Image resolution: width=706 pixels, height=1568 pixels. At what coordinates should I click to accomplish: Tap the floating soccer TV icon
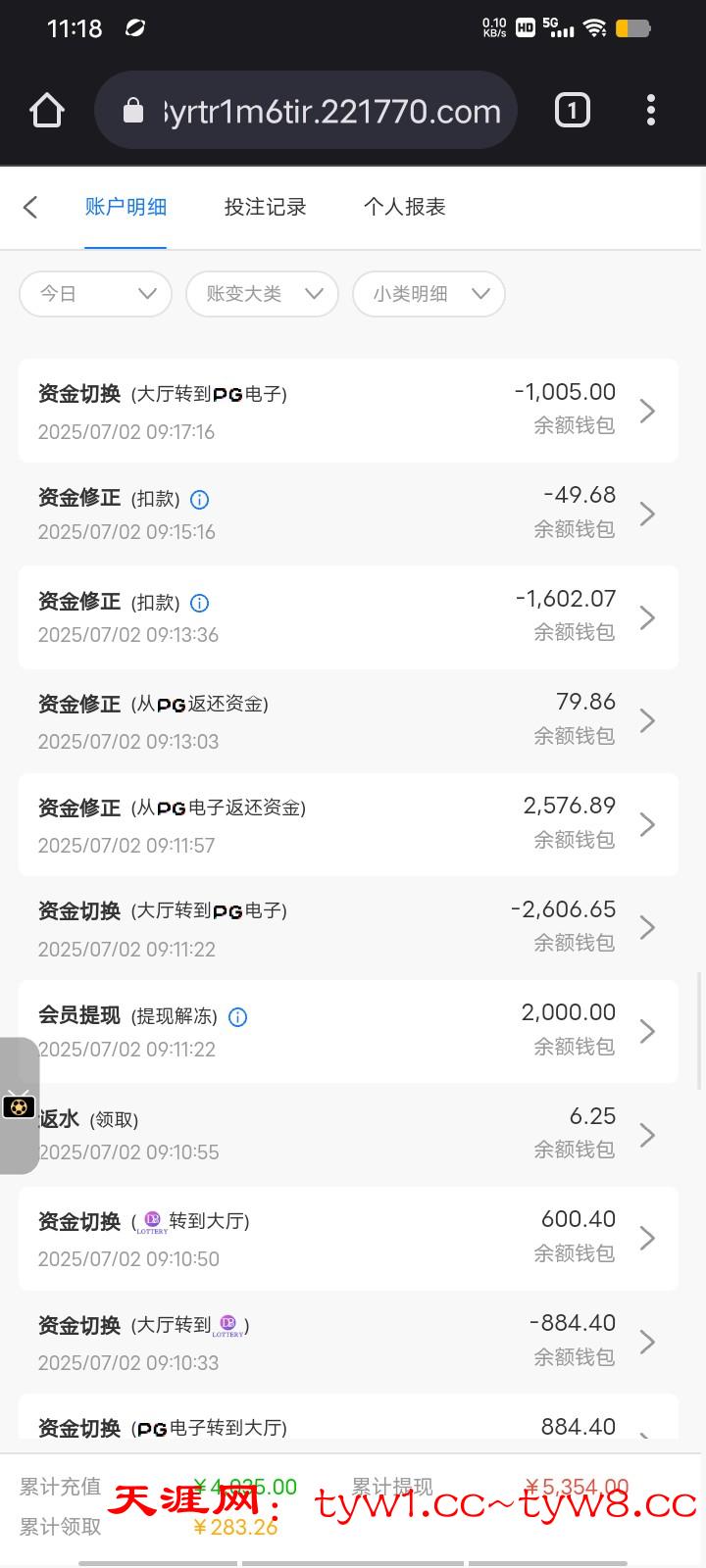pyautogui.click(x=19, y=1106)
